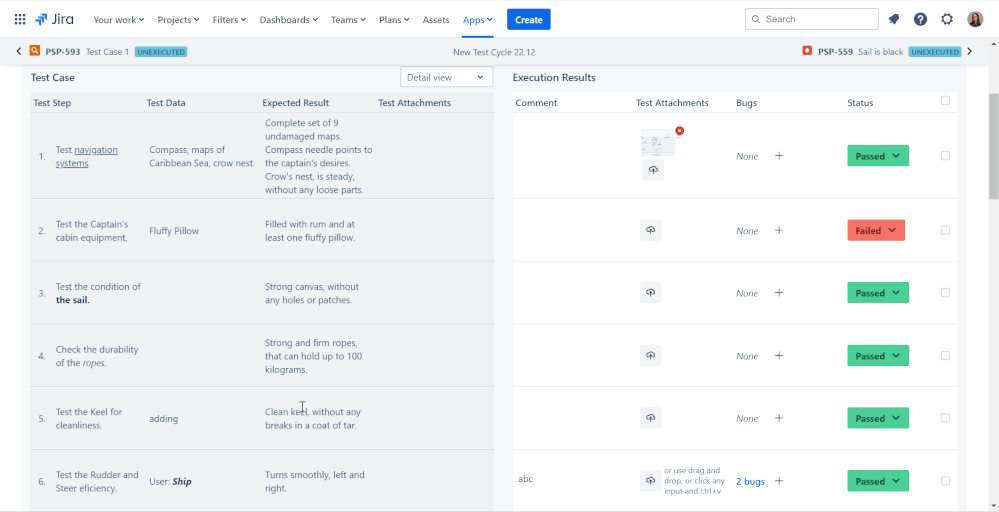Image resolution: width=999 pixels, height=512 pixels.
Task: Open the Apps menu
Action: pos(478,20)
